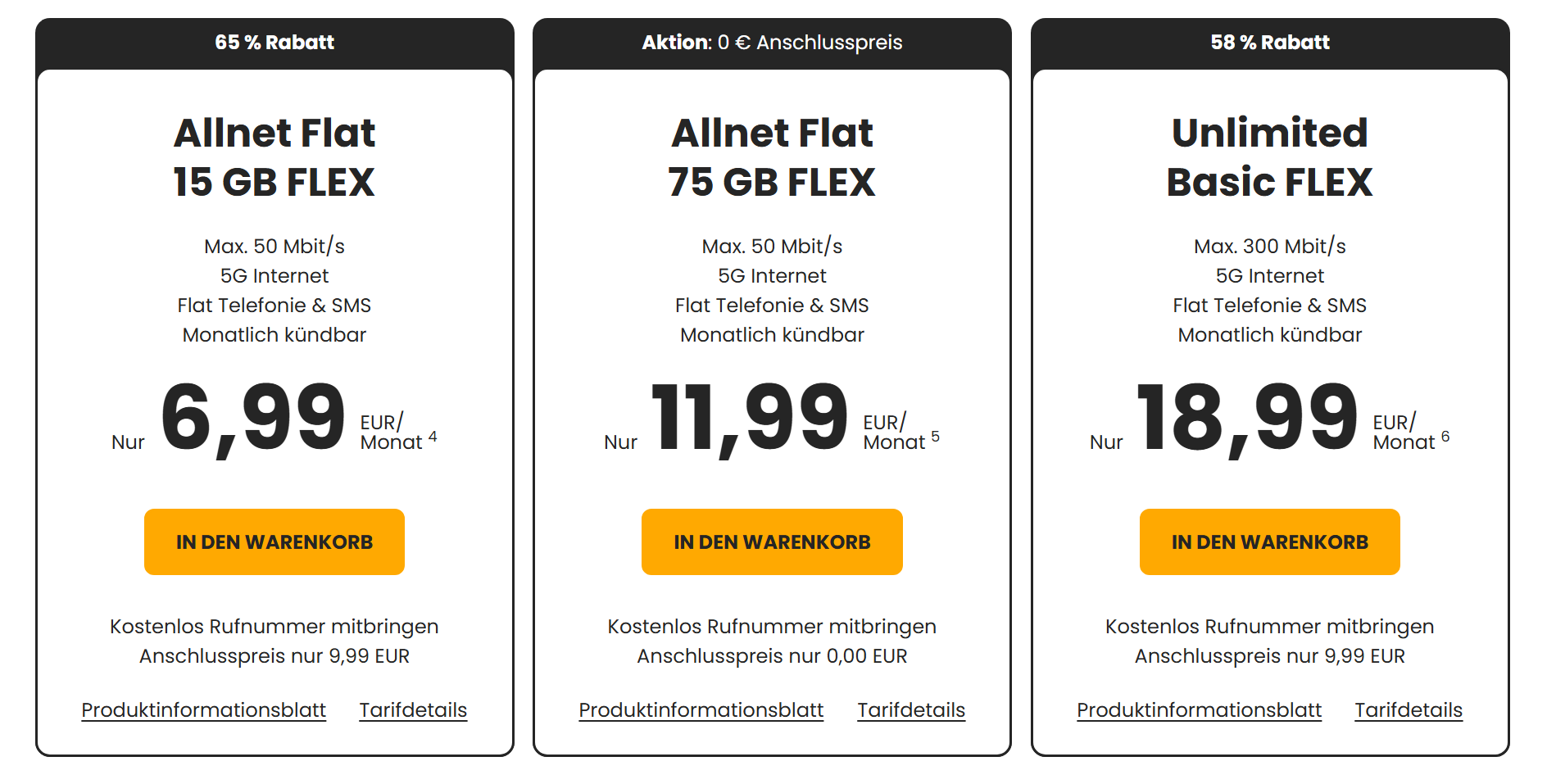
Task: Click the Unlimited Basic FLEX heading
Action: tap(1269, 157)
